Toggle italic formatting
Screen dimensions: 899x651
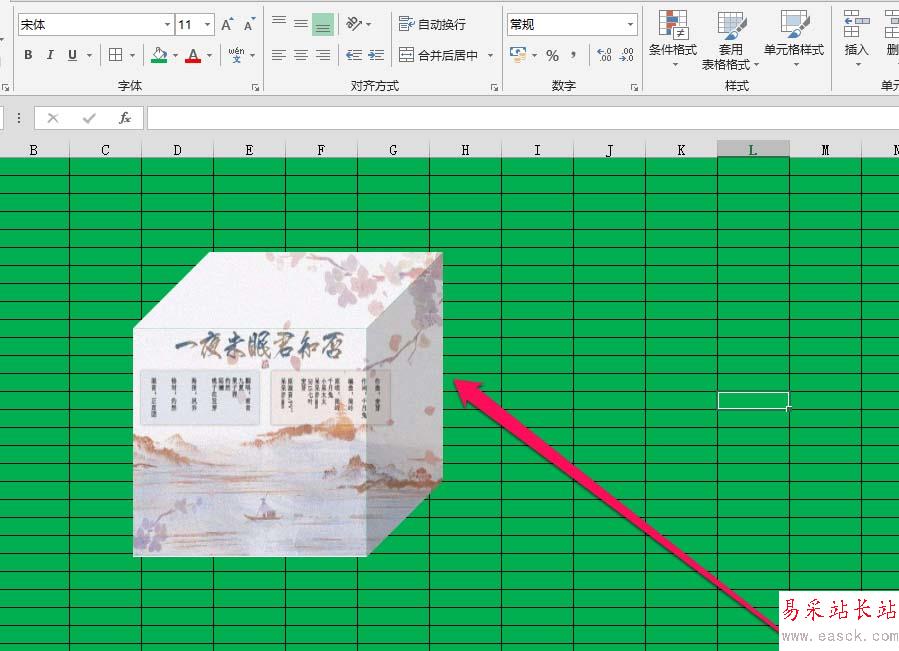tap(50, 55)
